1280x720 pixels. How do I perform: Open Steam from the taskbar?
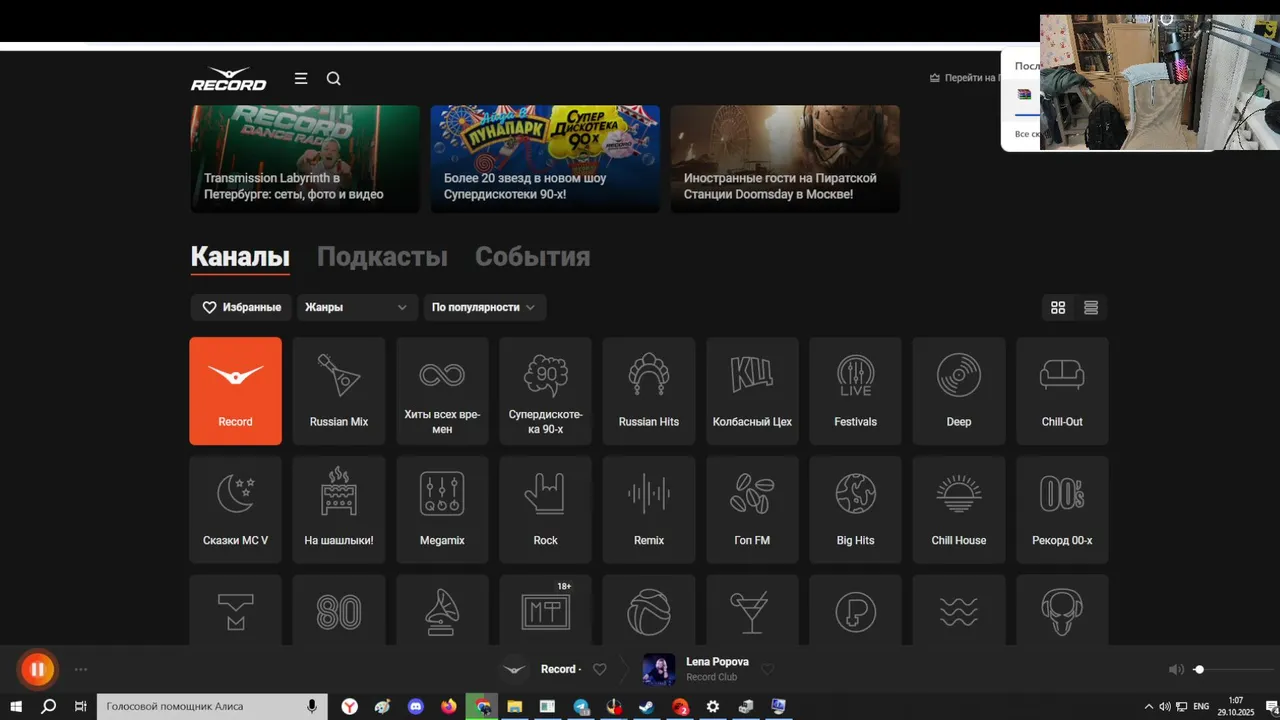click(647, 707)
